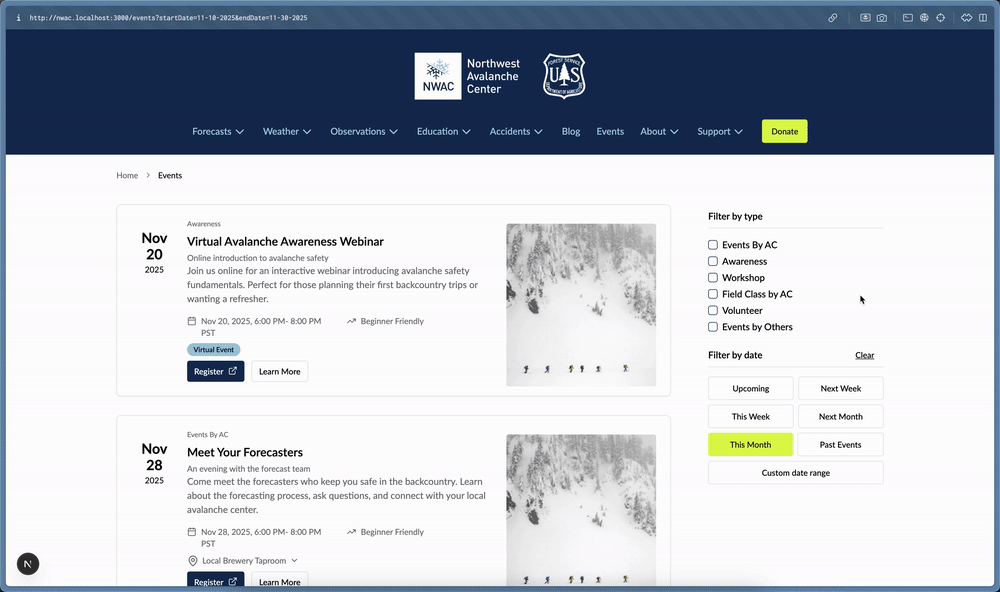Image resolution: width=1000 pixels, height=592 pixels.
Task: Tick the Volunteer filter checkbox
Action: [713, 311]
